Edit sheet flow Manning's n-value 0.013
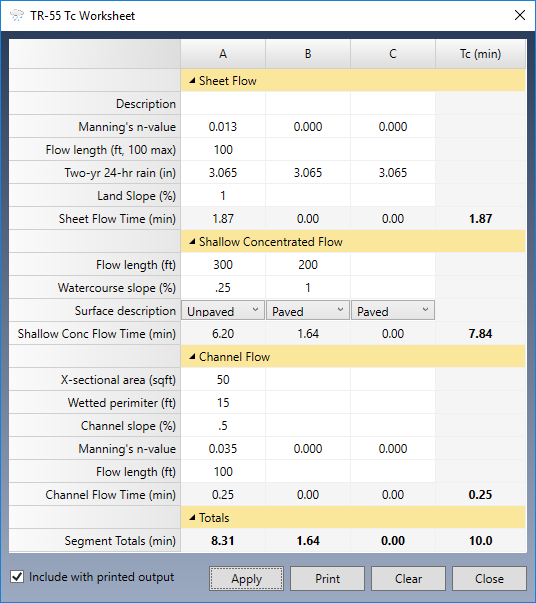Image resolution: width=536 pixels, height=603 pixels. tap(223, 127)
